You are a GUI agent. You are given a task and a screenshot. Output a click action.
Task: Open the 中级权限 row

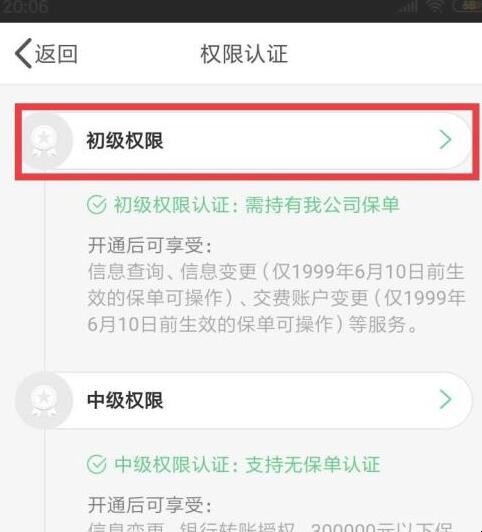[x=244, y=400]
